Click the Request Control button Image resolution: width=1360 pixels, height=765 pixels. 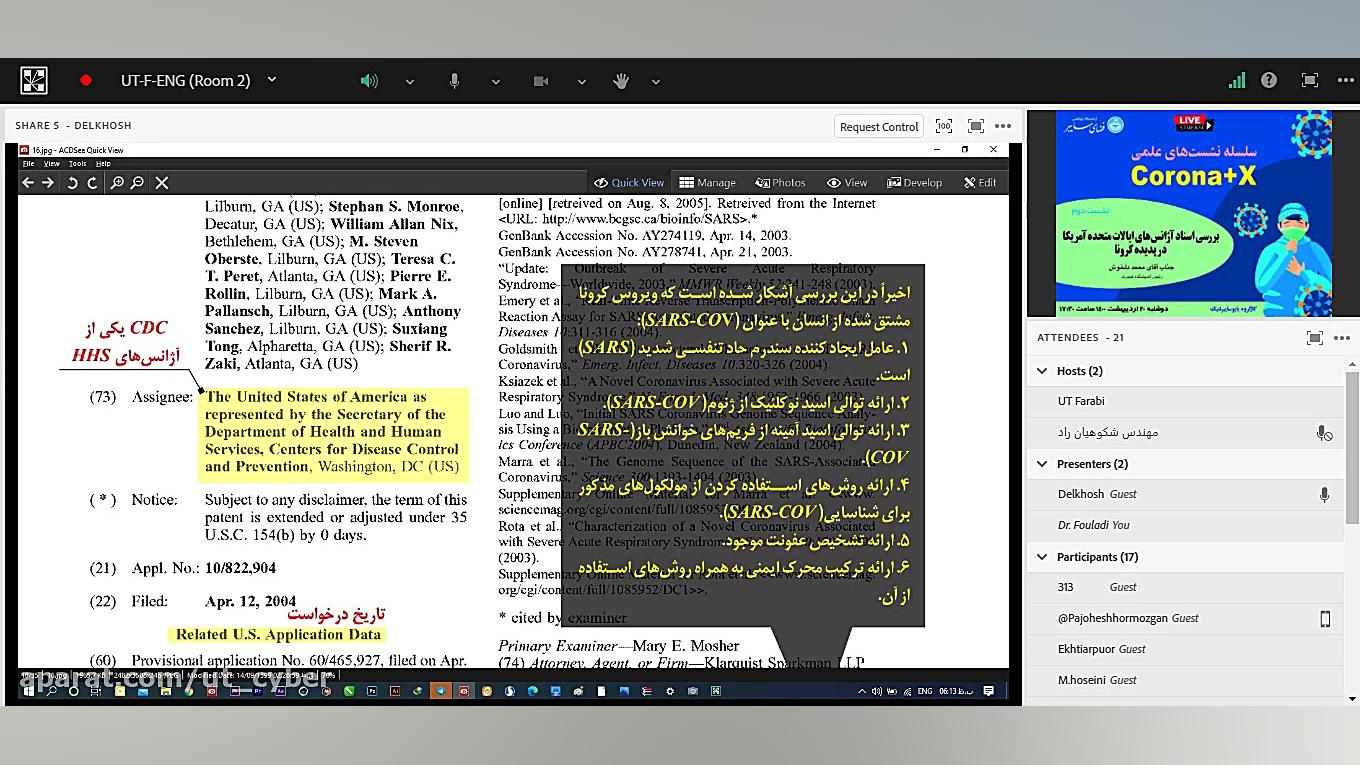click(878, 126)
